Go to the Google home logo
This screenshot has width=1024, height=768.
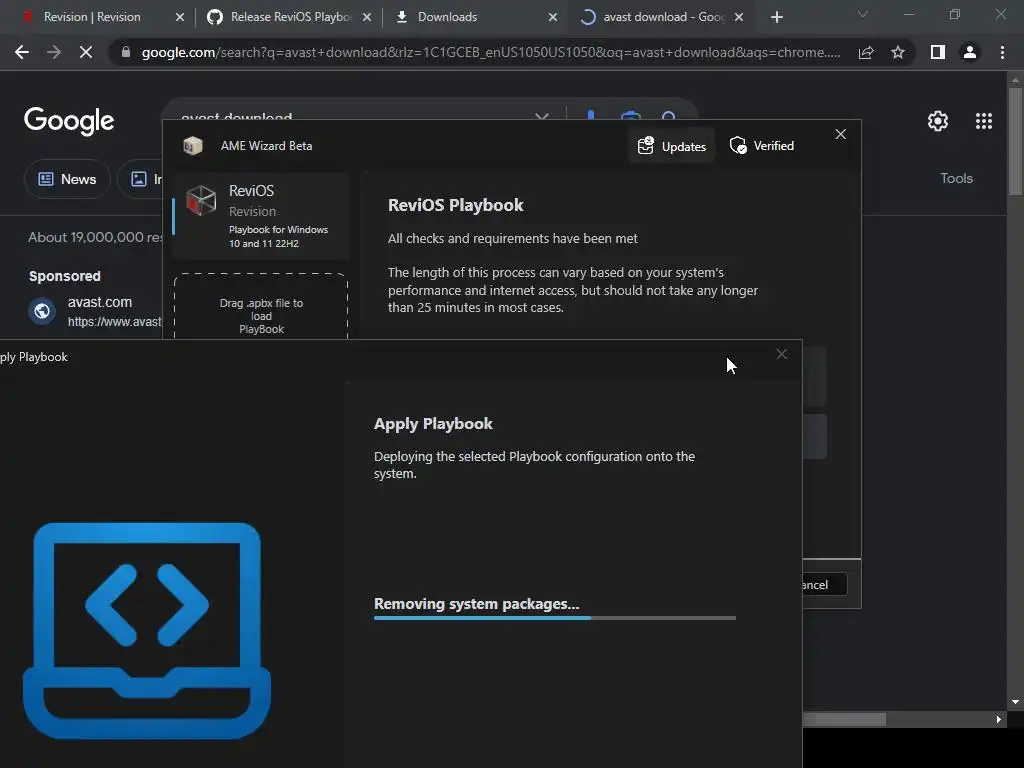(x=69, y=121)
